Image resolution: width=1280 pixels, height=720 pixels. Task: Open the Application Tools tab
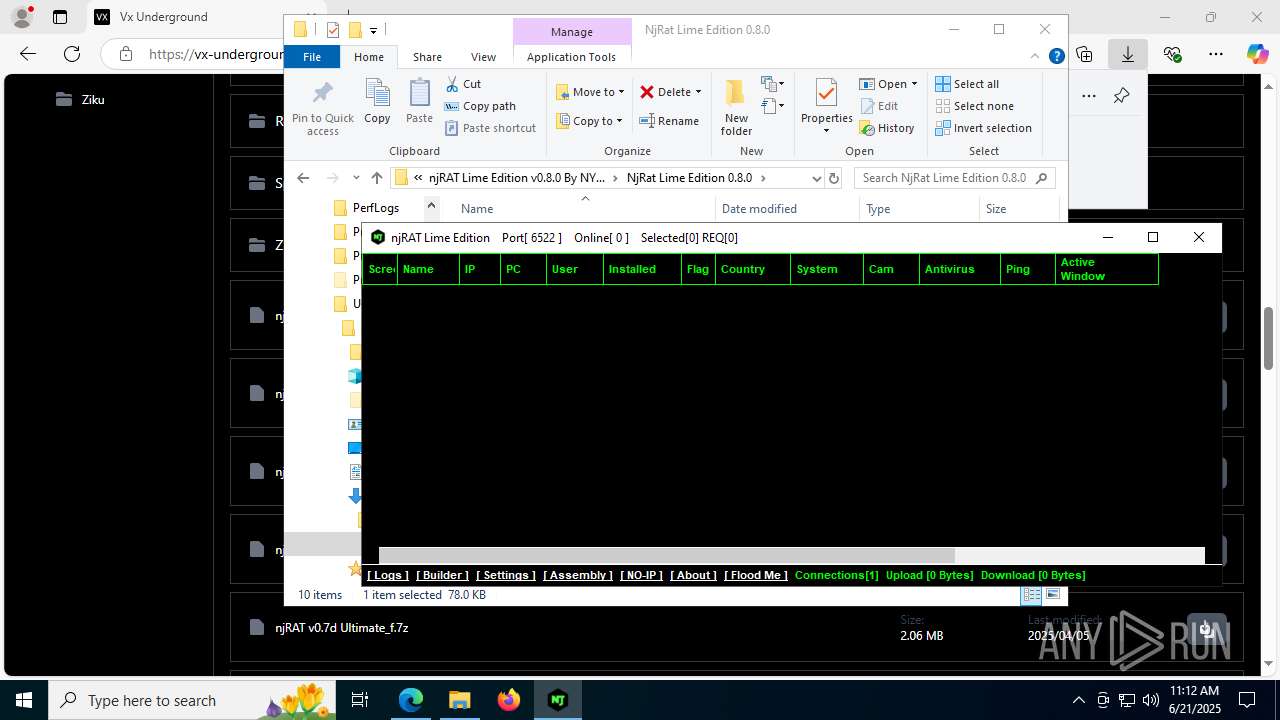571,57
